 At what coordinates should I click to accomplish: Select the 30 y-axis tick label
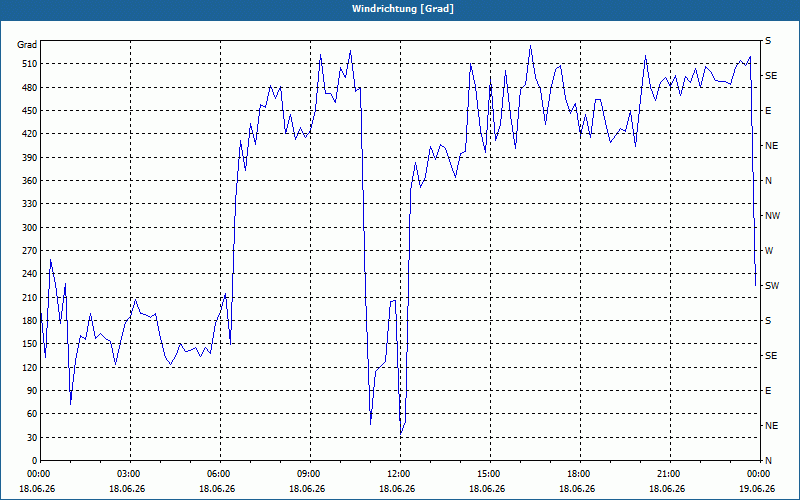click(x=32, y=438)
